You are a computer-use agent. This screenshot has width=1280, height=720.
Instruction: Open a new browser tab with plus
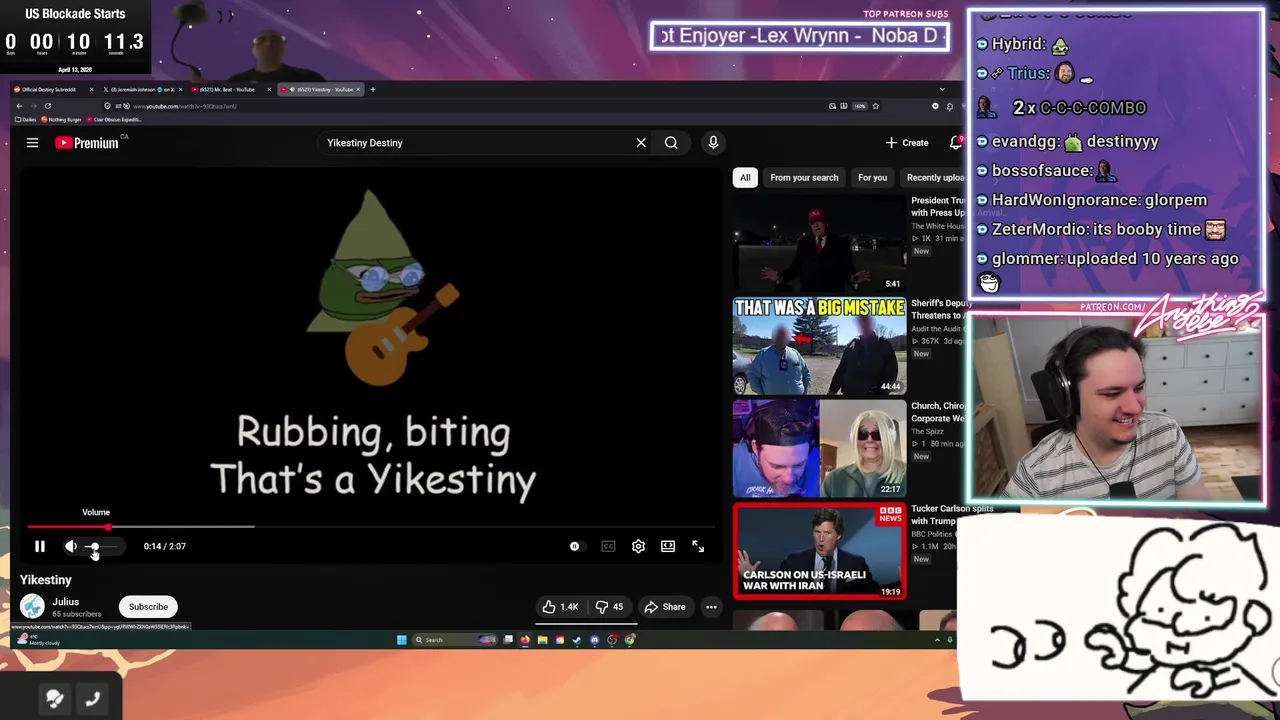tap(373, 89)
